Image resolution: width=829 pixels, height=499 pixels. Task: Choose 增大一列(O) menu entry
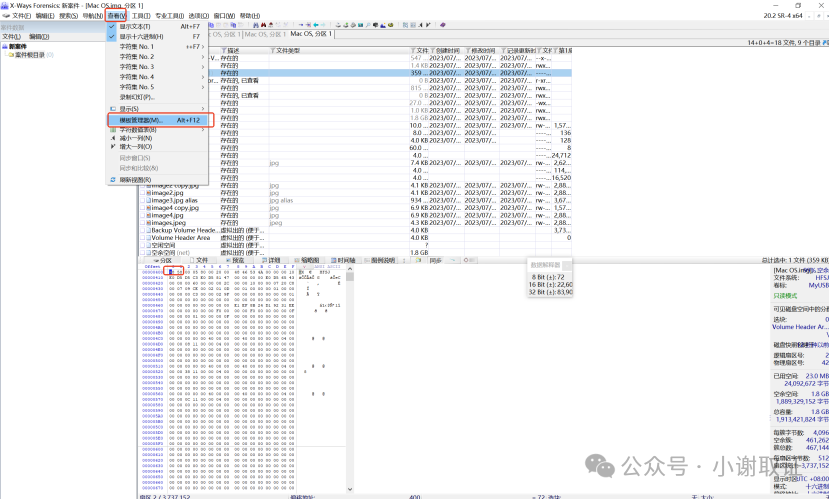point(157,146)
